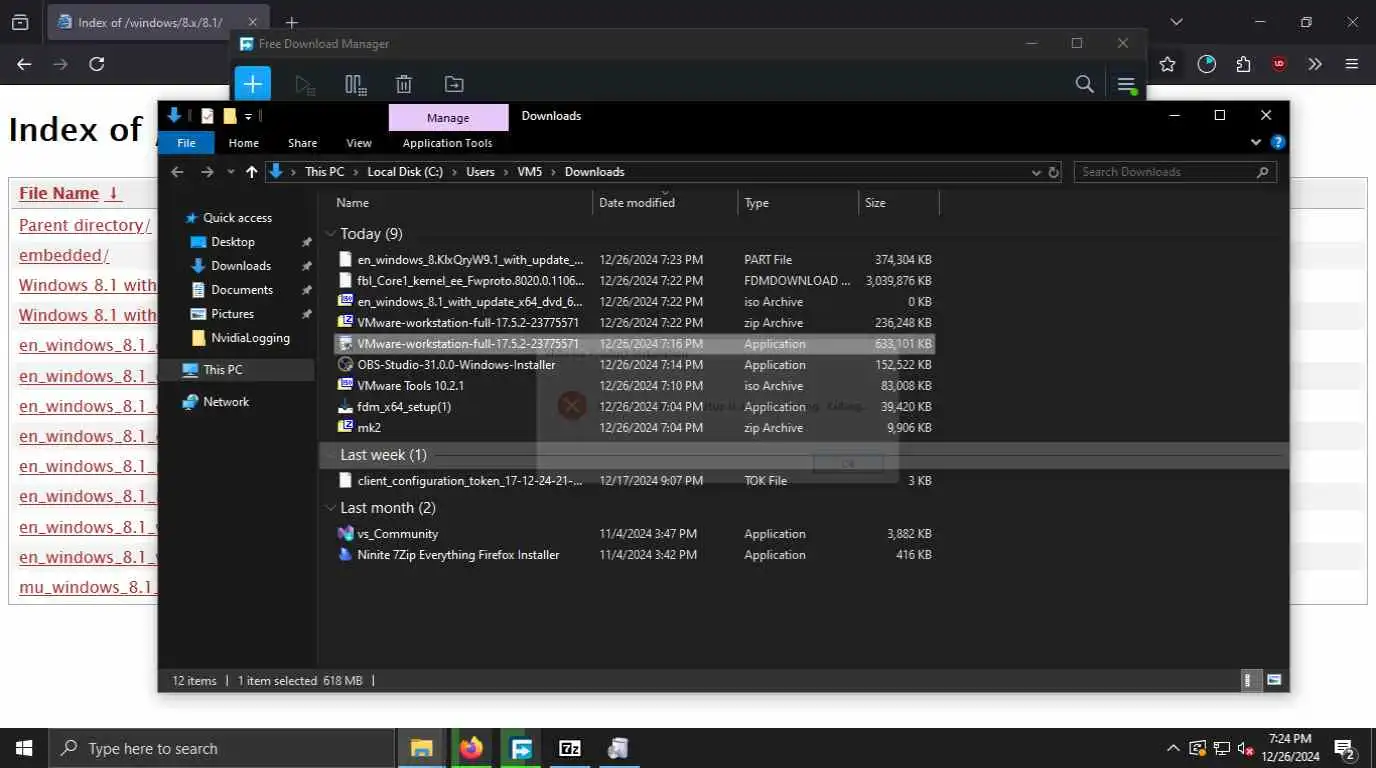Image resolution: width=1376 pixels, height=768 pixels.
Task: Click the Windows Start button
Action: click(24, 748)
